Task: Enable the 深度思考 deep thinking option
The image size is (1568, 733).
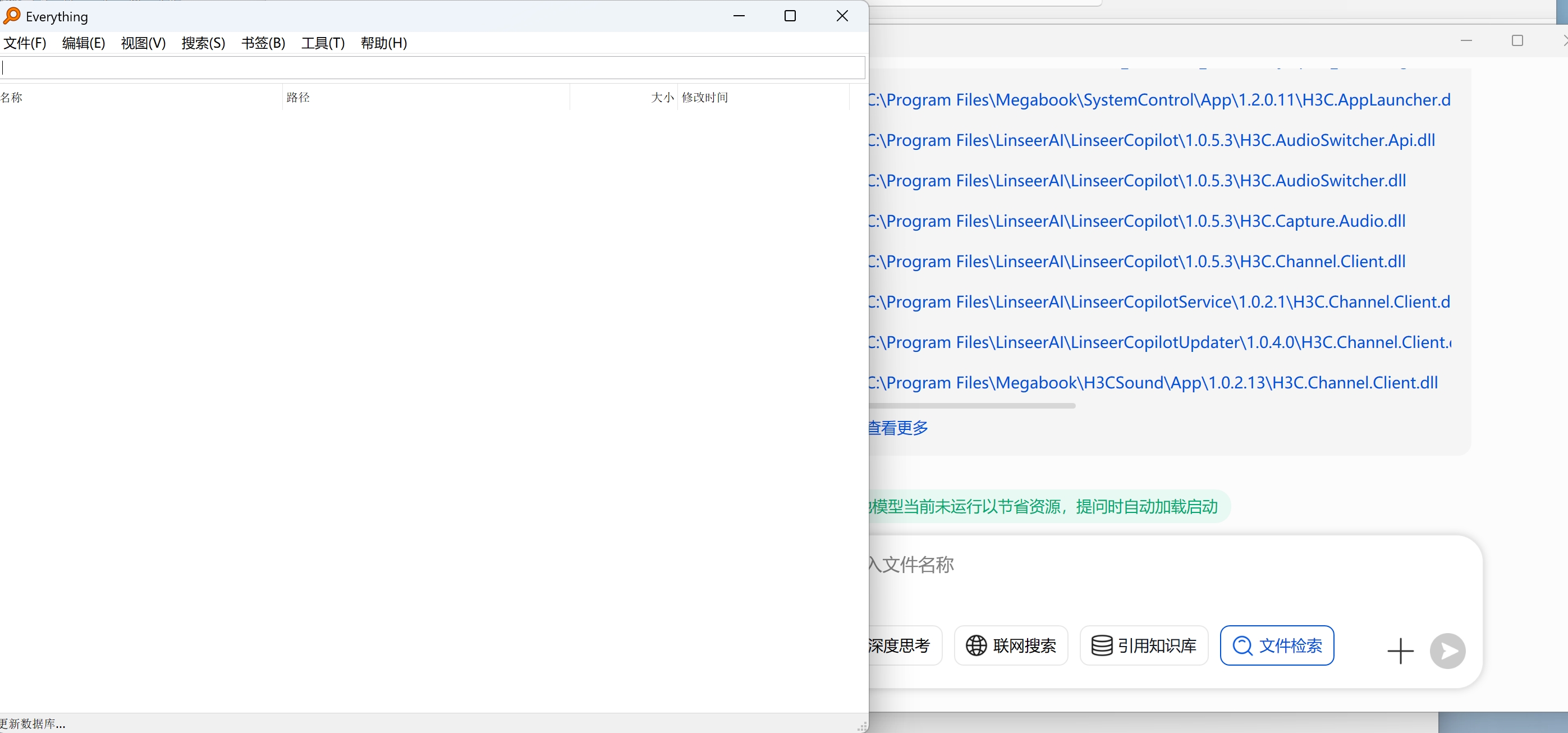Action: (901, 645)
